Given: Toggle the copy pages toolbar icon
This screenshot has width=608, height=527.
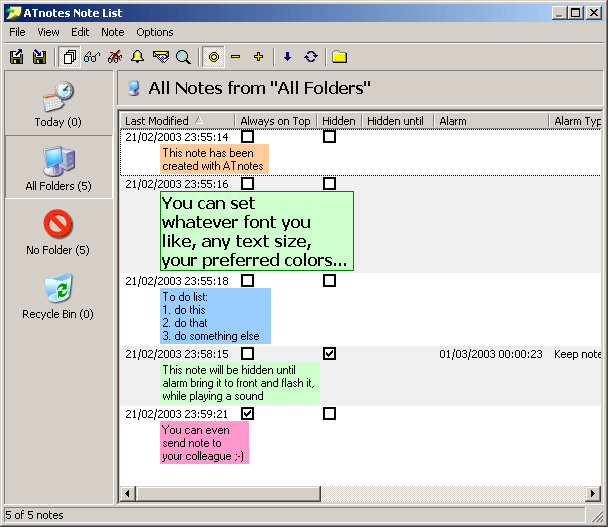Looking at the screenshot, I should pos(69,57).
